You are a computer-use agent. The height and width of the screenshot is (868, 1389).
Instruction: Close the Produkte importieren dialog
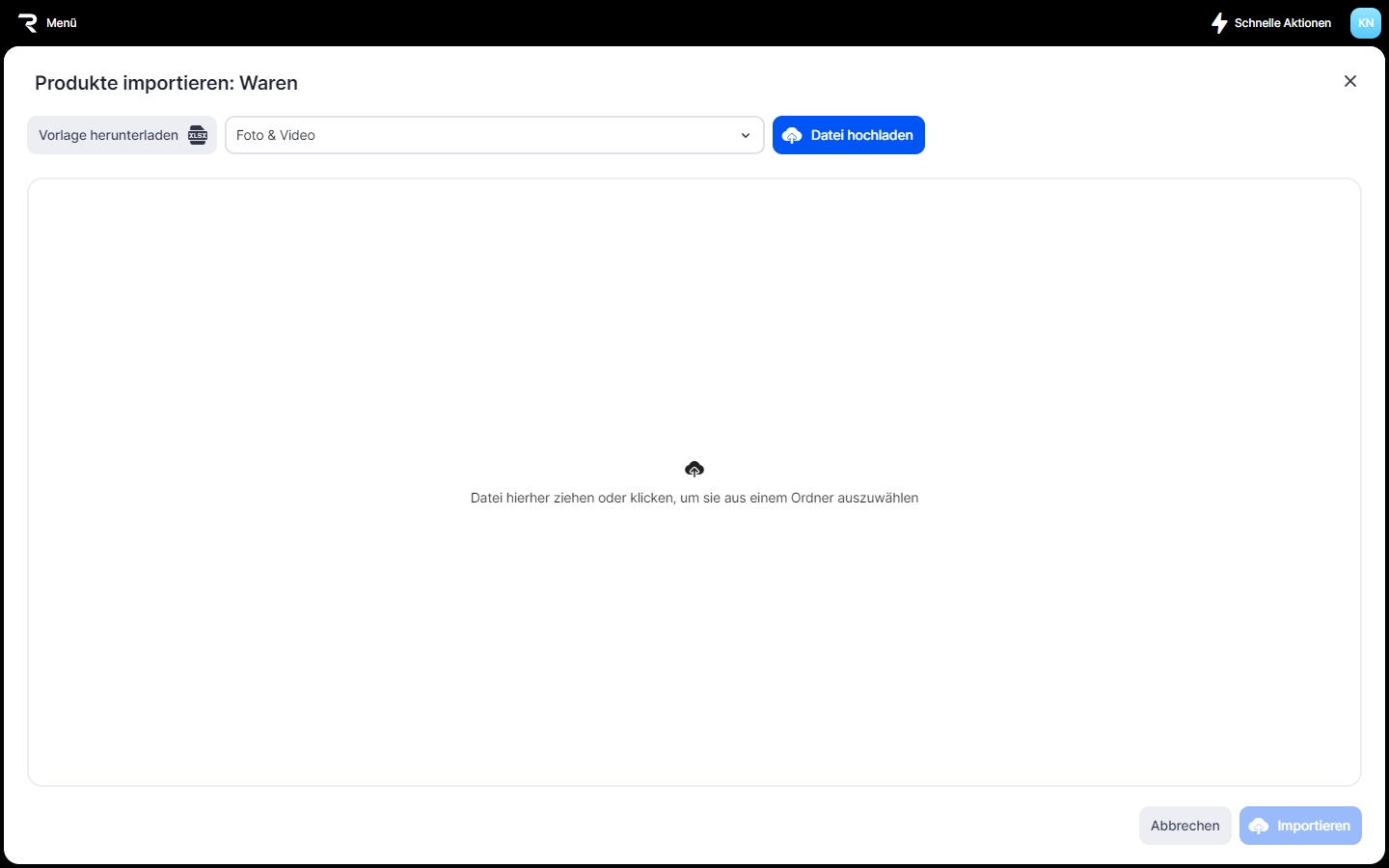pyautogui.click(x=1350, y=81)
